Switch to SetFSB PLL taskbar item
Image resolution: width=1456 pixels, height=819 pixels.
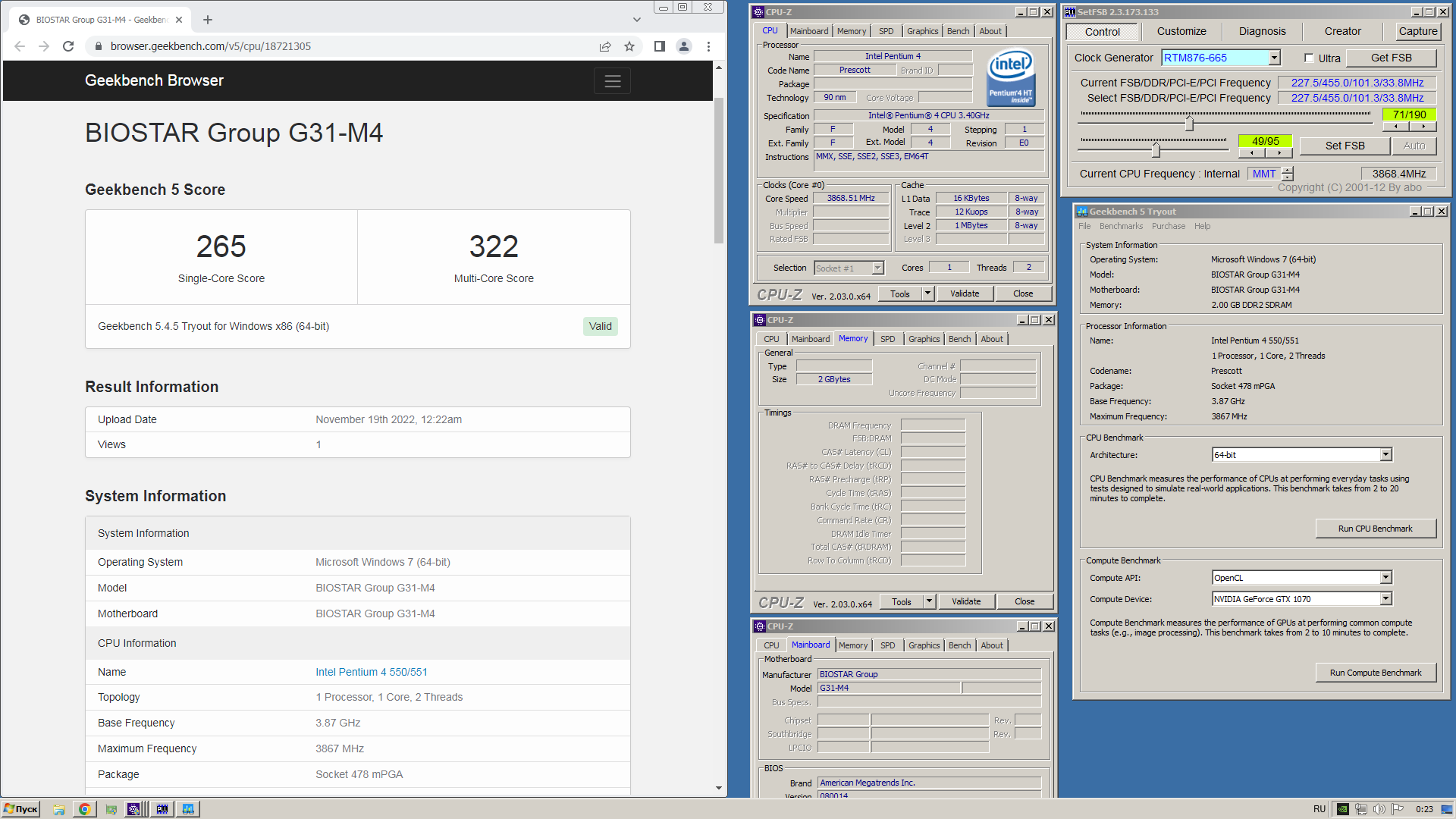tap(162, 809)
